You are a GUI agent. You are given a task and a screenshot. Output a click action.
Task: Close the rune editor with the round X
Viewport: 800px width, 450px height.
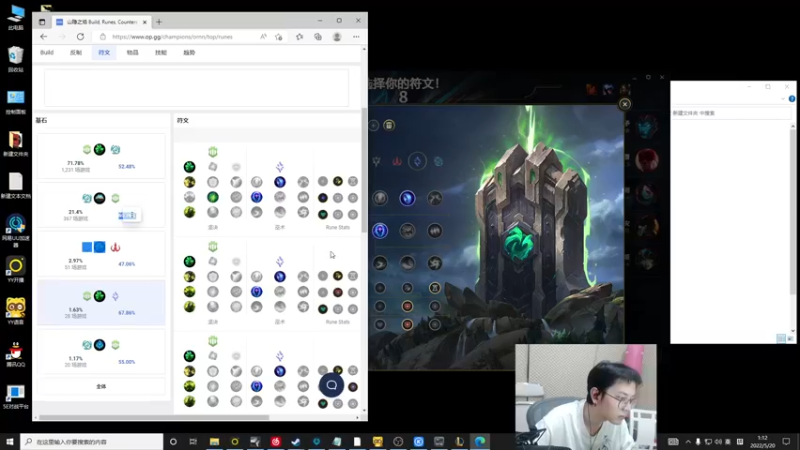(624, 104)
